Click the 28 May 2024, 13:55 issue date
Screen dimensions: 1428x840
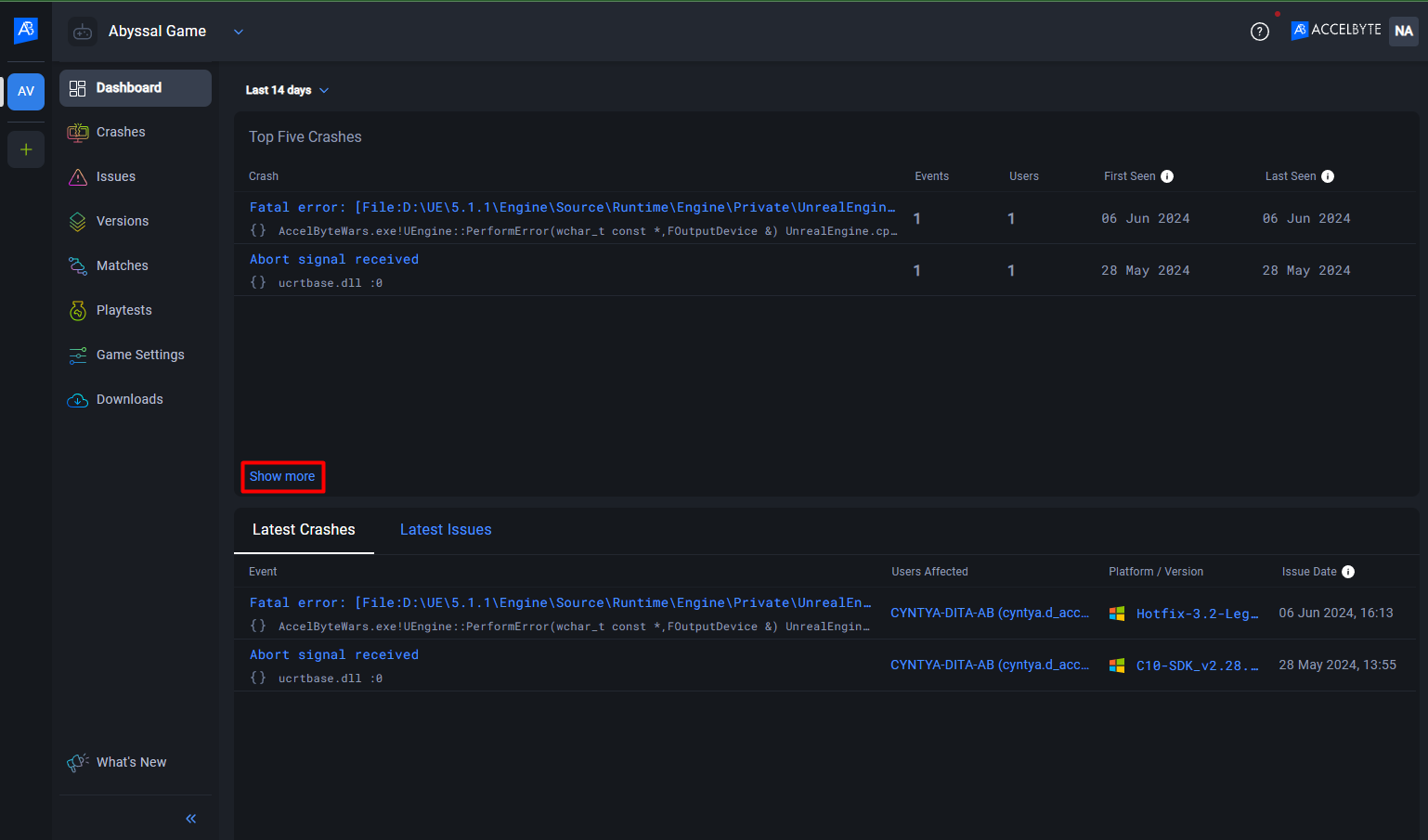point(1337,665)
